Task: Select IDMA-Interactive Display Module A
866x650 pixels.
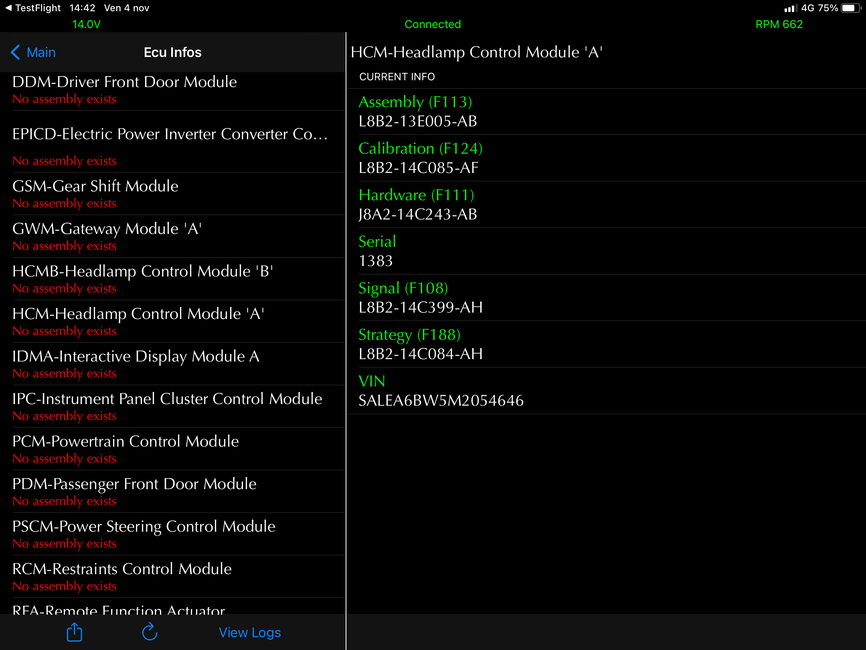Action: 172,364
